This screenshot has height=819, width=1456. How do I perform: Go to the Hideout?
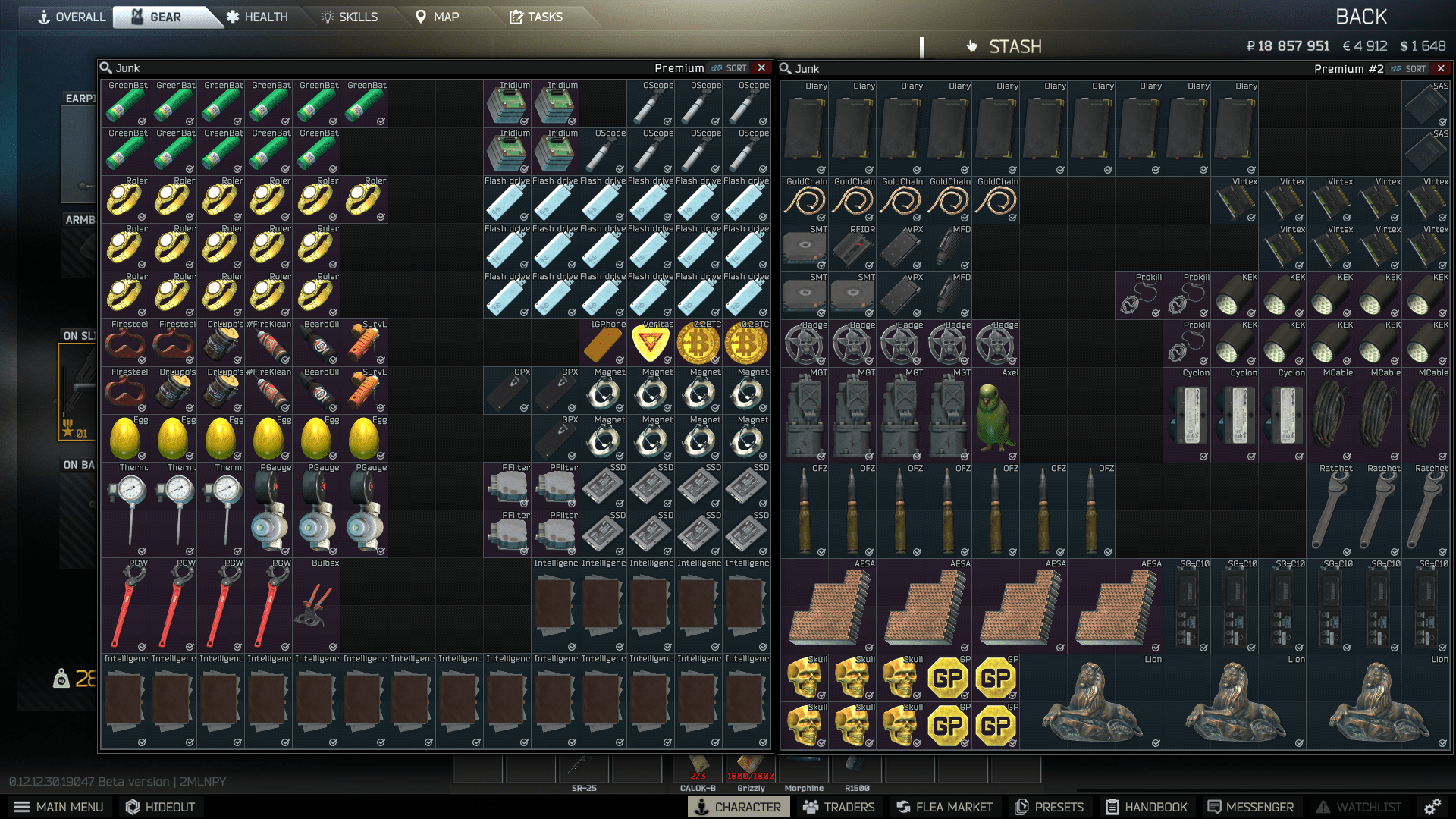click(160, 807)
